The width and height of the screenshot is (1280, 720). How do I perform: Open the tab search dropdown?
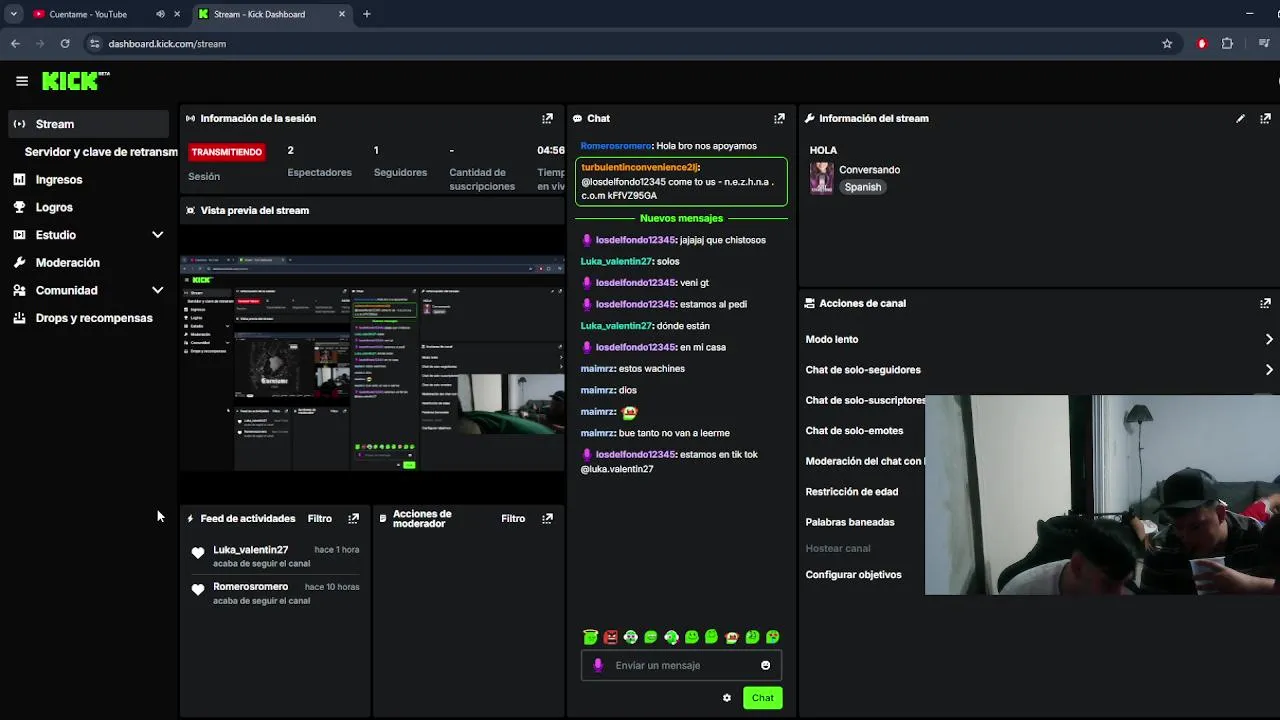(x=13, y=14)
